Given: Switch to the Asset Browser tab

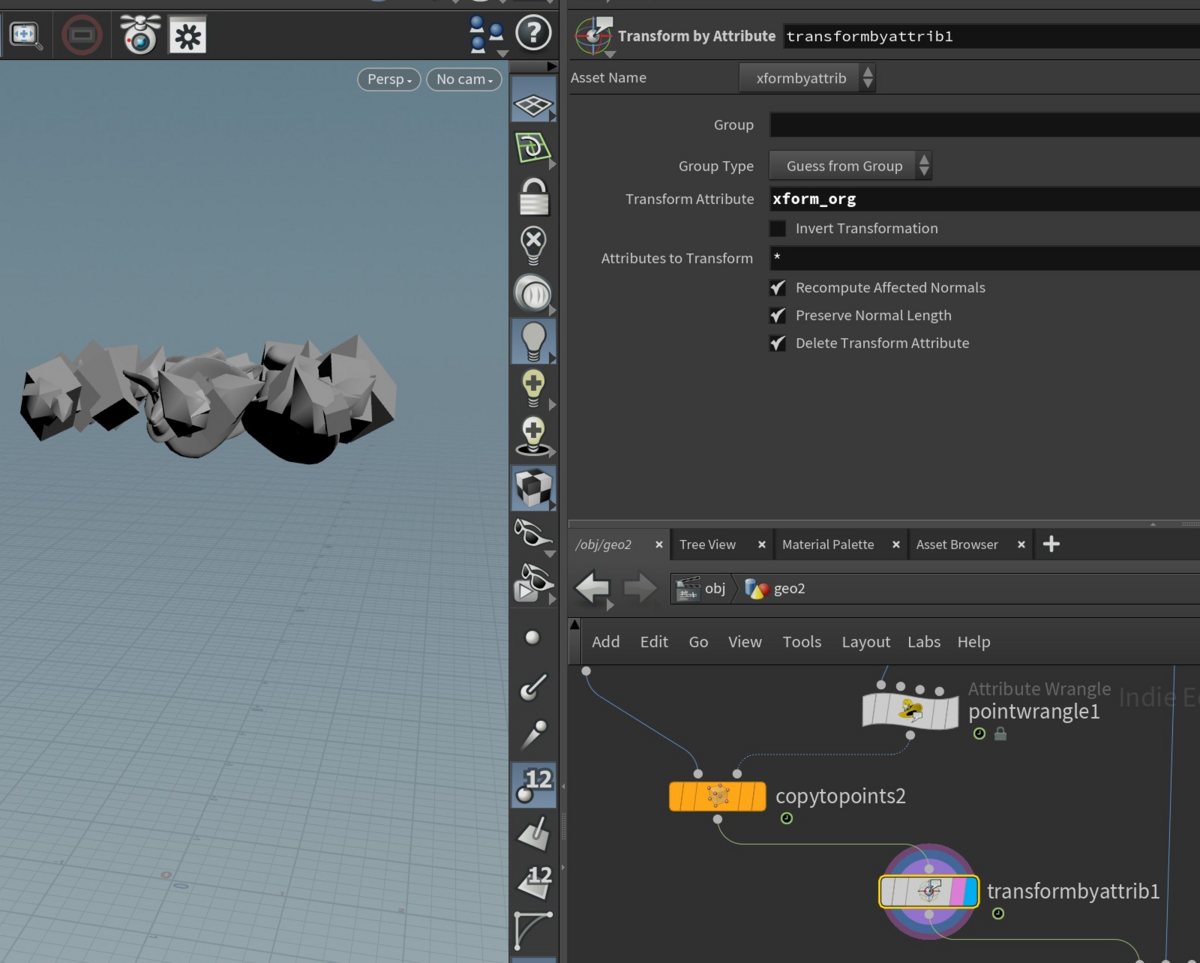Looking at the screenshot, I should click(x=957, y=544).
